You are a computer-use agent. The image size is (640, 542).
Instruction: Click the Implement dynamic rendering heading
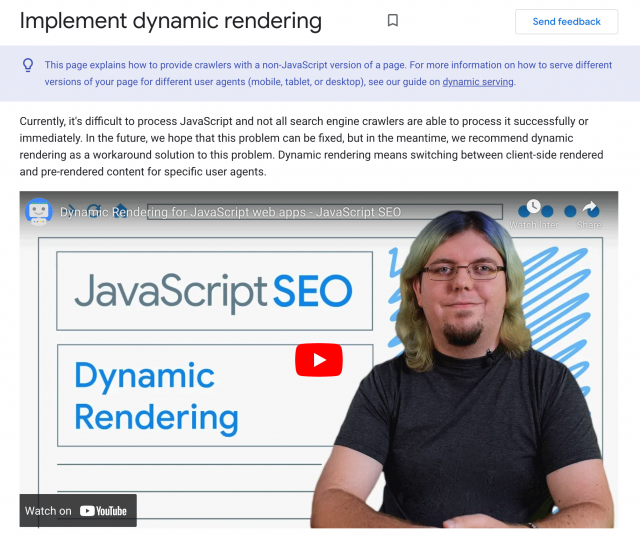point(171,21)
